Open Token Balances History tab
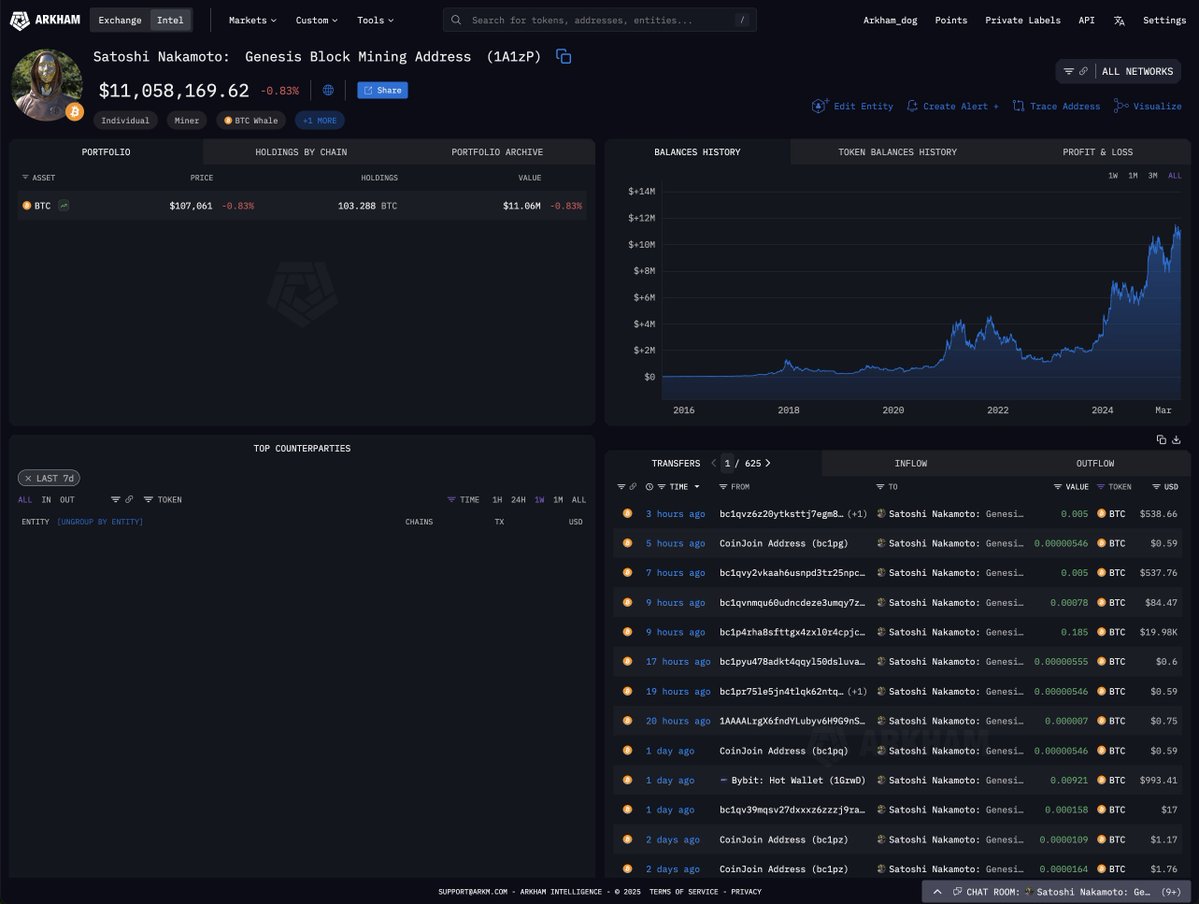The width and height of the screenshot is (1199, 904). pyautogui.click(x=897, y=152)
